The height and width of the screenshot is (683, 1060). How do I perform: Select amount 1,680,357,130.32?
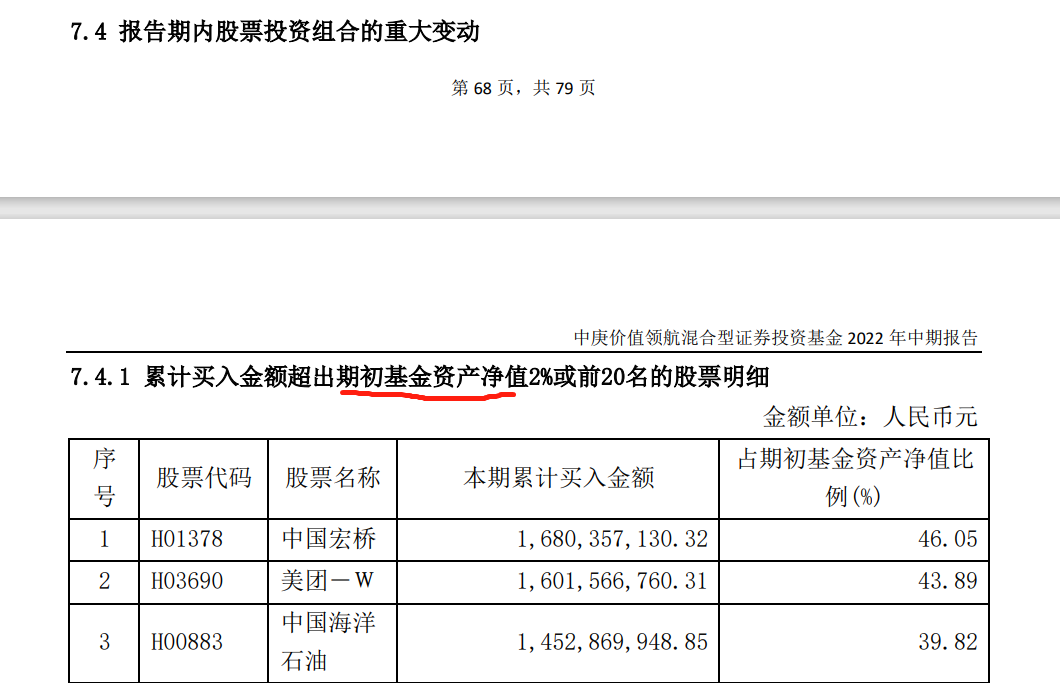tap(612, 539)
